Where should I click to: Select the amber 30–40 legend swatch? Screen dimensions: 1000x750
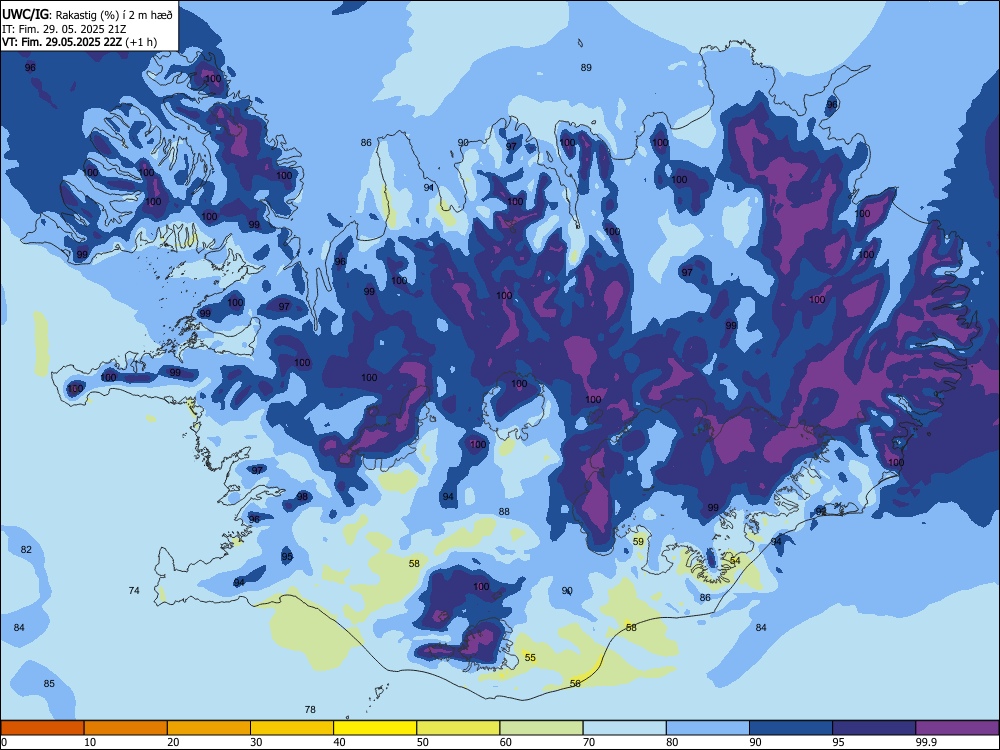292,728
